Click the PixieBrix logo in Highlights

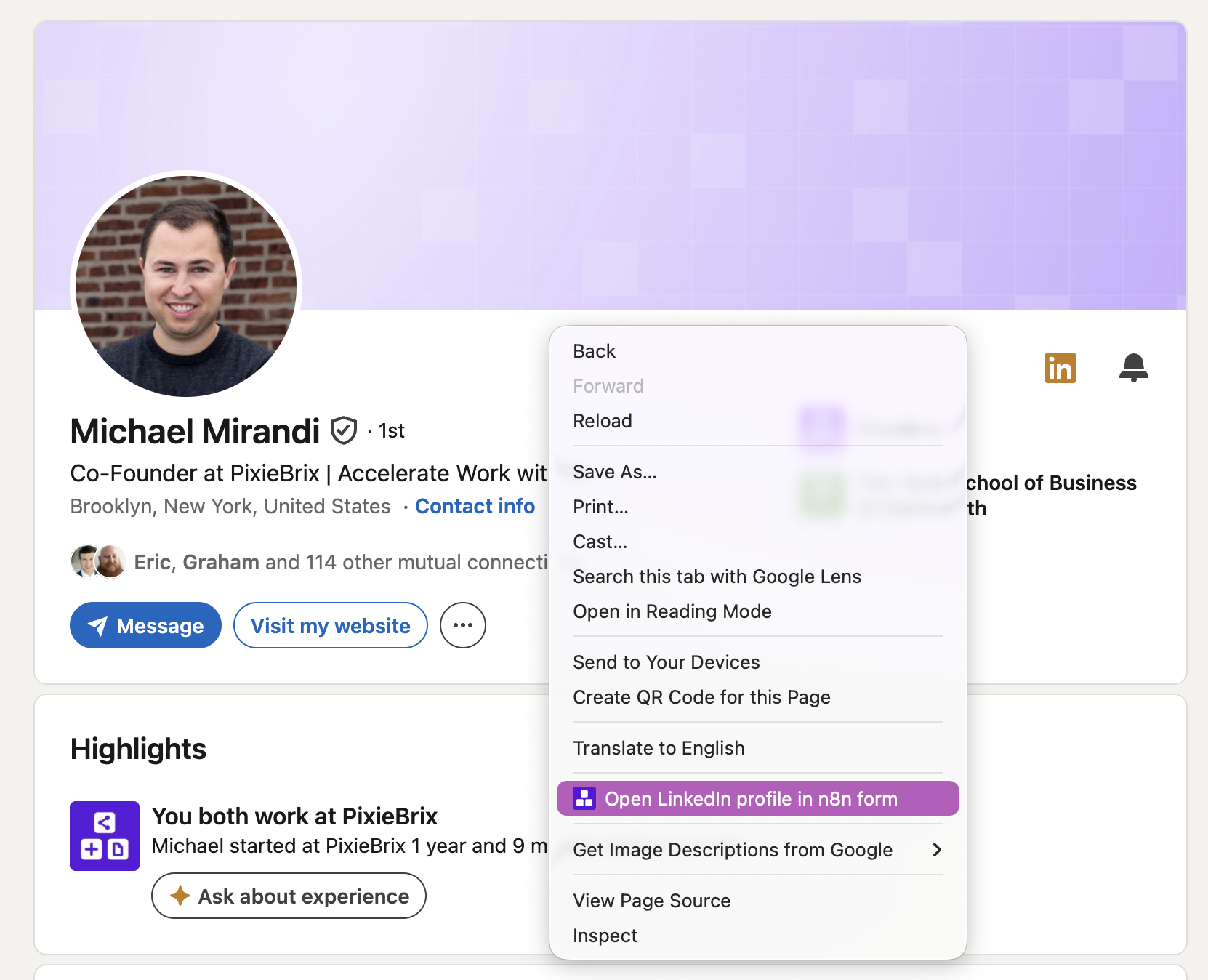tap(105, 835)
